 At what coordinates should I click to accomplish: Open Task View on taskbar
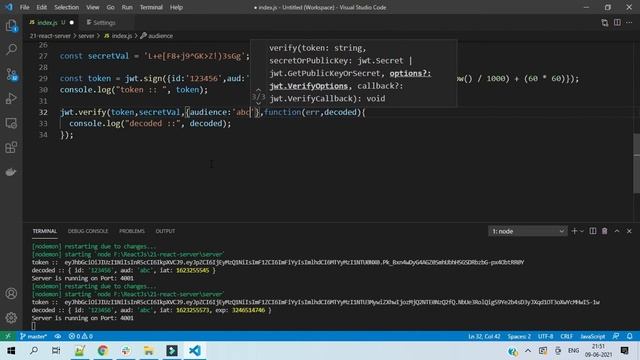coord(56,351)
